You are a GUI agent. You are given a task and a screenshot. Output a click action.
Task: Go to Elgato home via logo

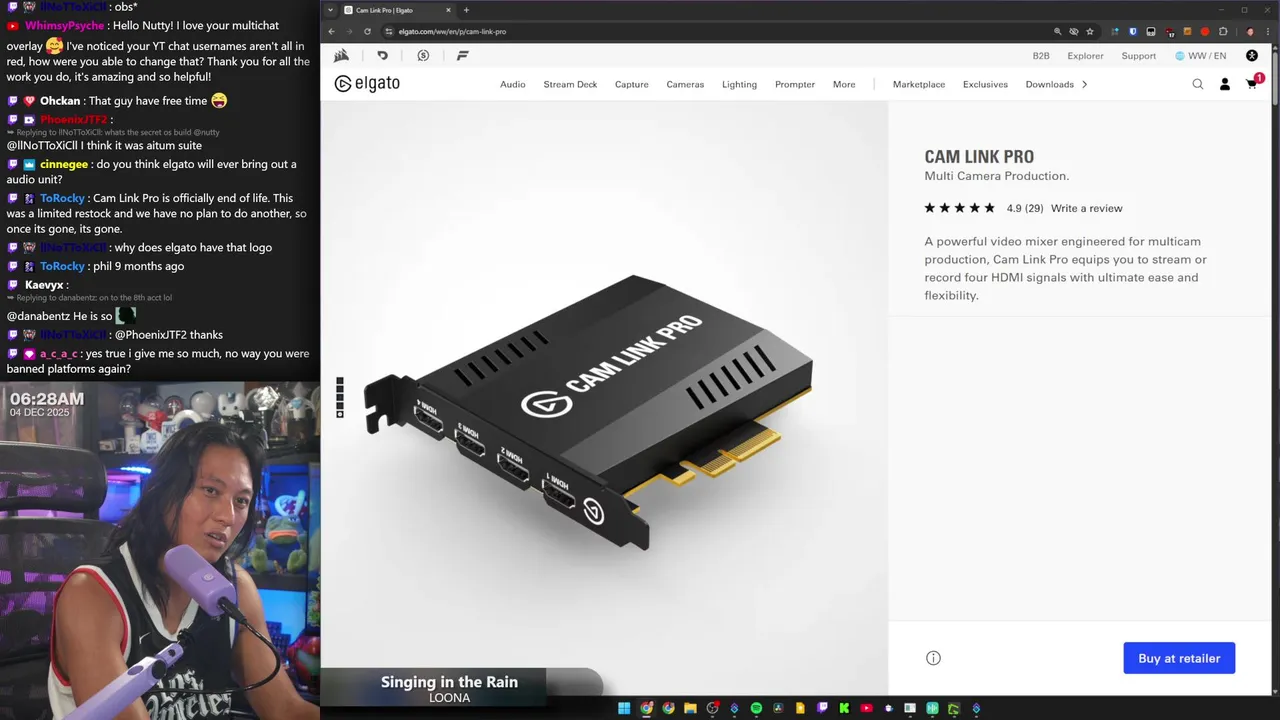coord(367,84)
